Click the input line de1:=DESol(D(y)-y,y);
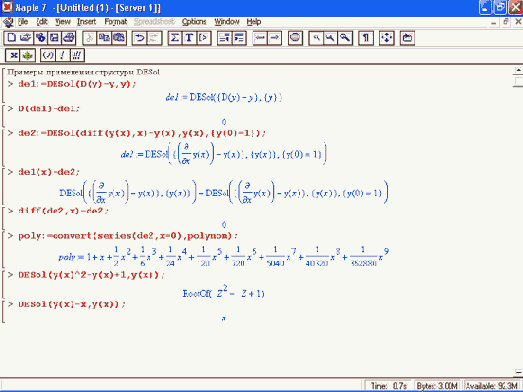Image resolution: width=523 pixels, height=392 pixels. click(77, 84)
